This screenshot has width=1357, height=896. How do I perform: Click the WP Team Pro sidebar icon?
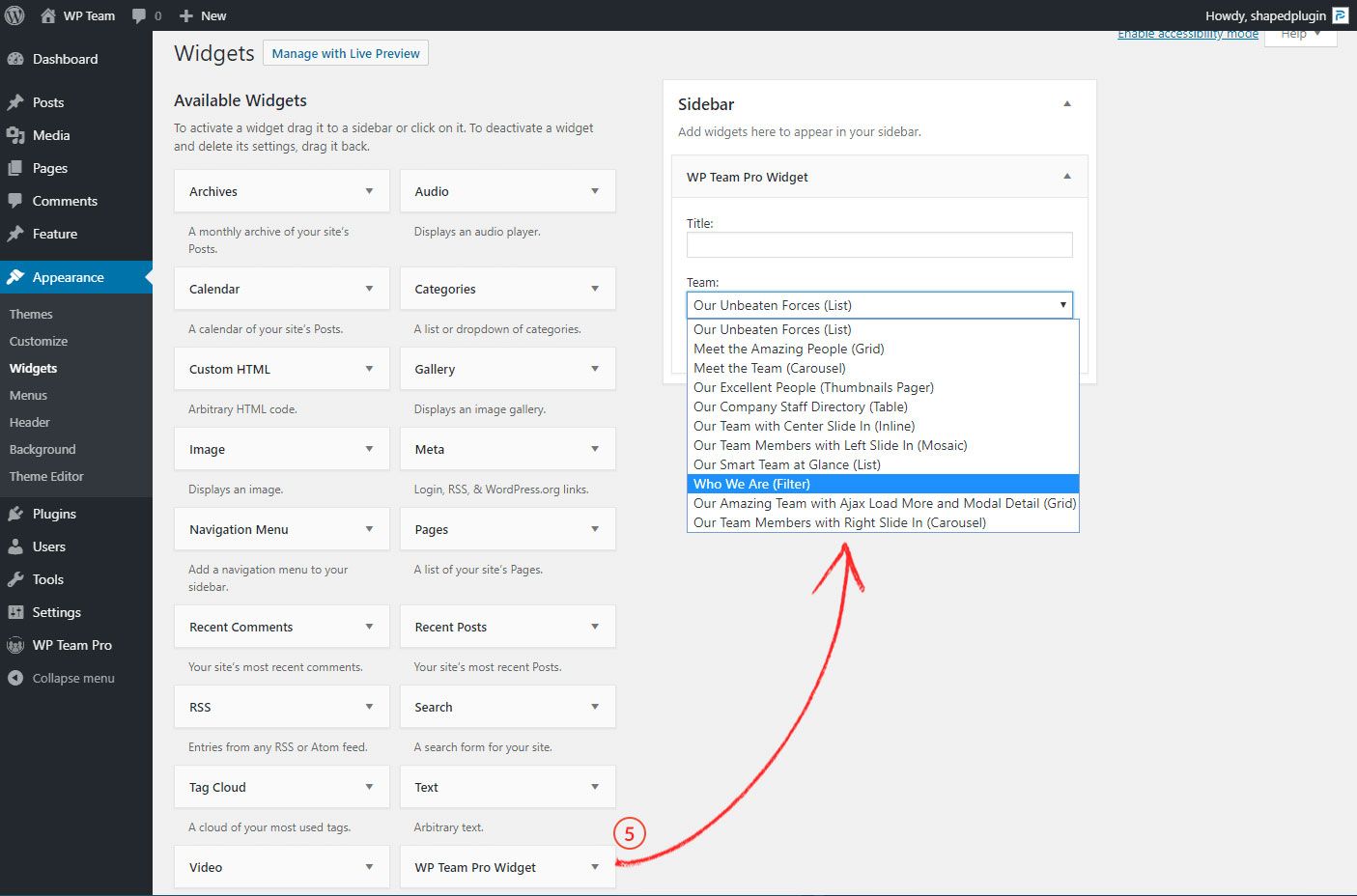[x=15, y=645]
